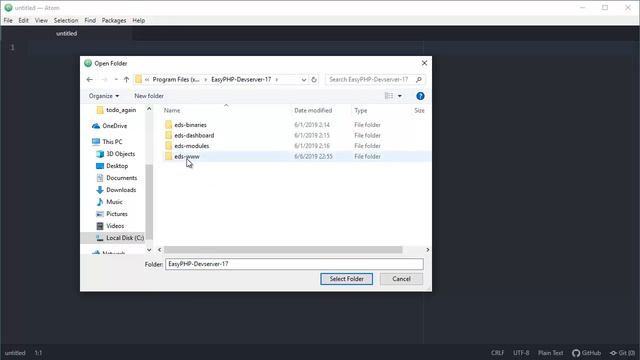640x360 pixels.
Task: Click the navigation pane scroll-up arrow
Action: (x=149, y=109)
